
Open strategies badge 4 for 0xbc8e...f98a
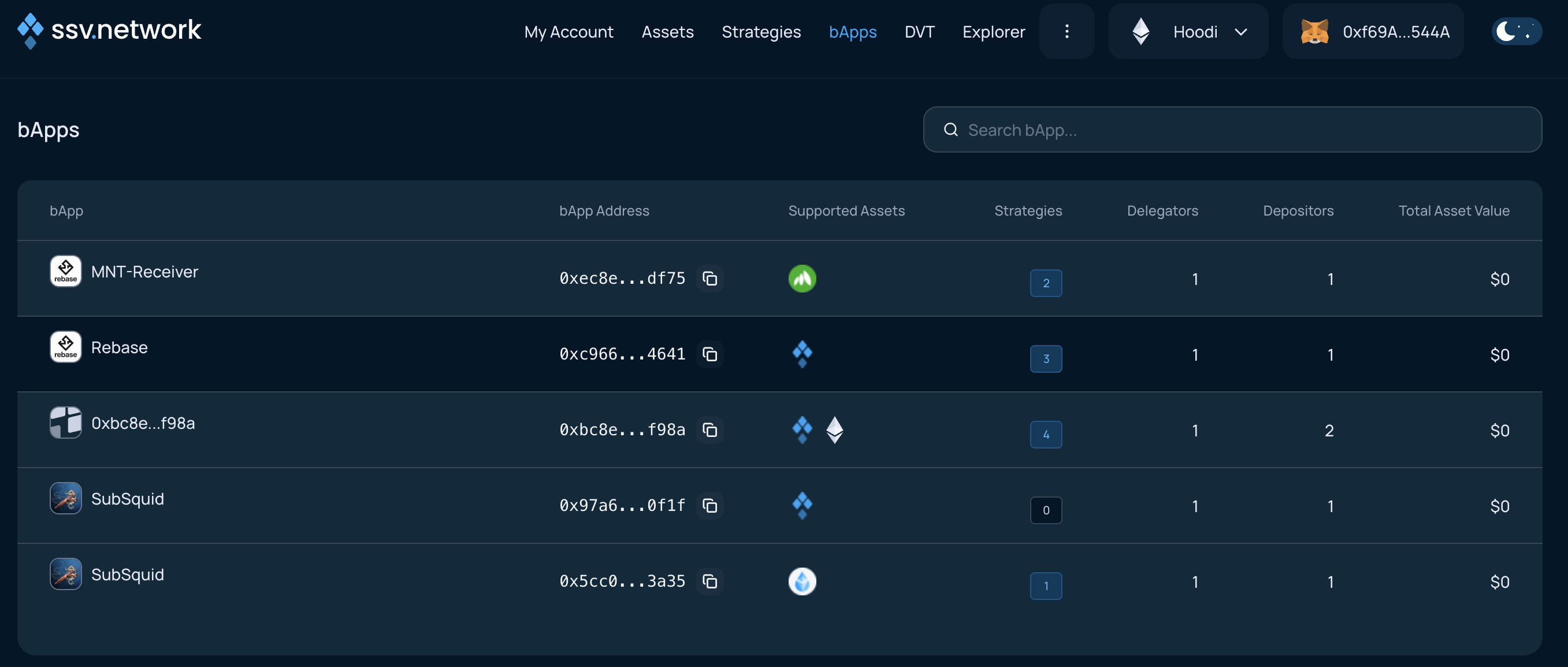(x=1046, y=434)
